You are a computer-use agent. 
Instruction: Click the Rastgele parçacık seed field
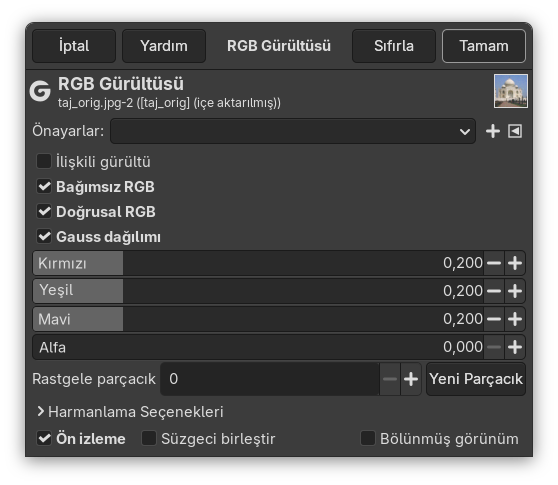coord(270,379)
